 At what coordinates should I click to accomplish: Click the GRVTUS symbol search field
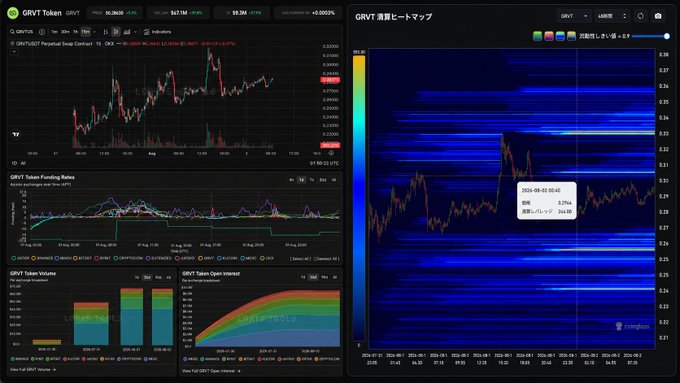tap(22, 32)
